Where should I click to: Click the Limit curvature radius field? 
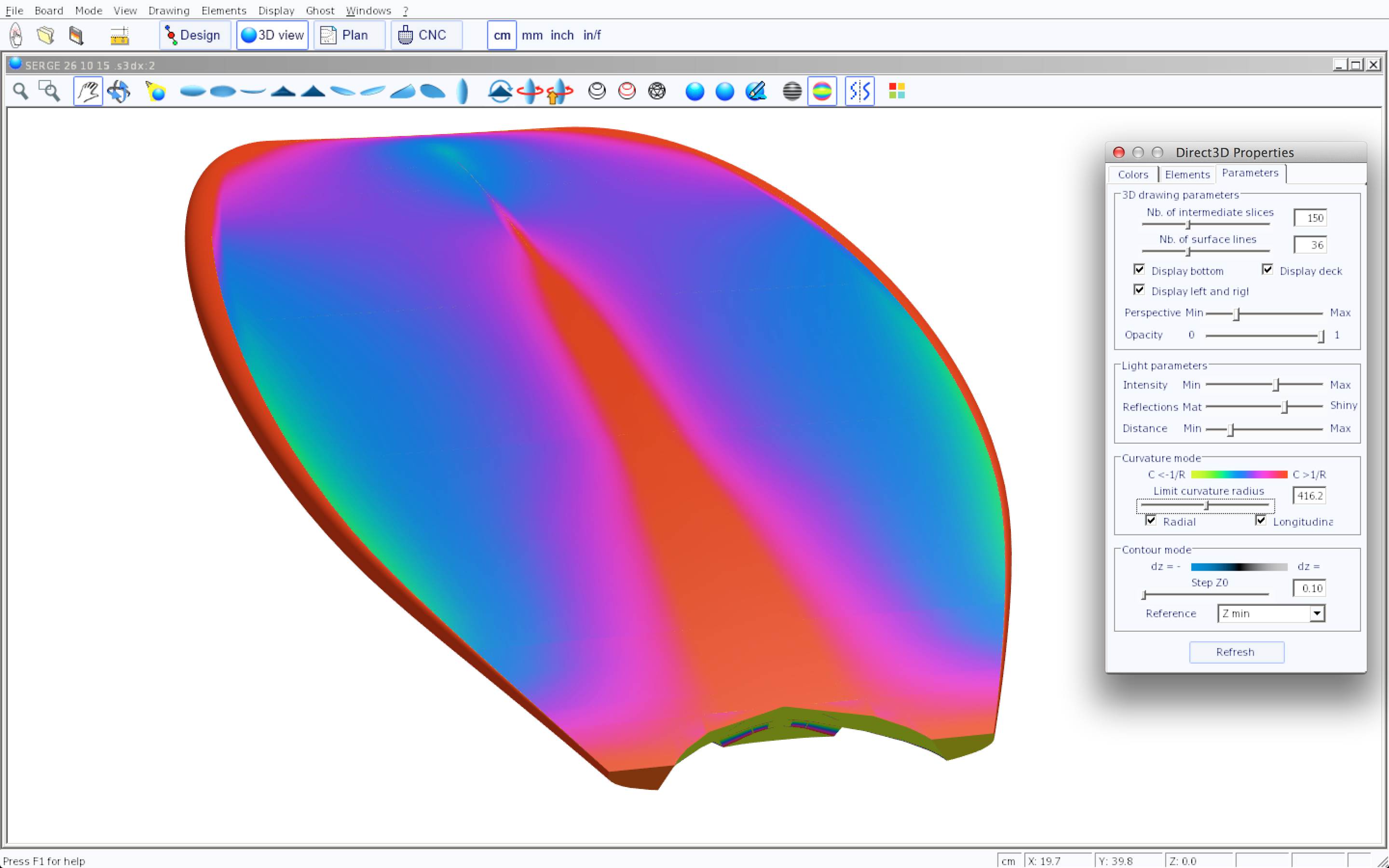(1309, 496)
